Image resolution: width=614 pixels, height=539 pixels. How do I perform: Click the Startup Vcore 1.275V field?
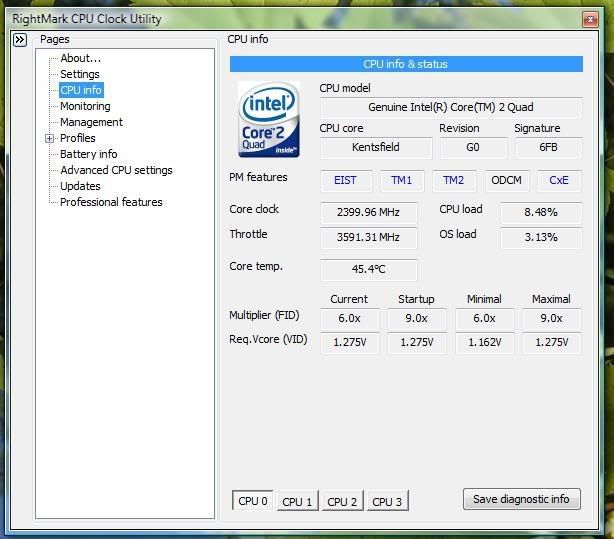coord(417,343)
